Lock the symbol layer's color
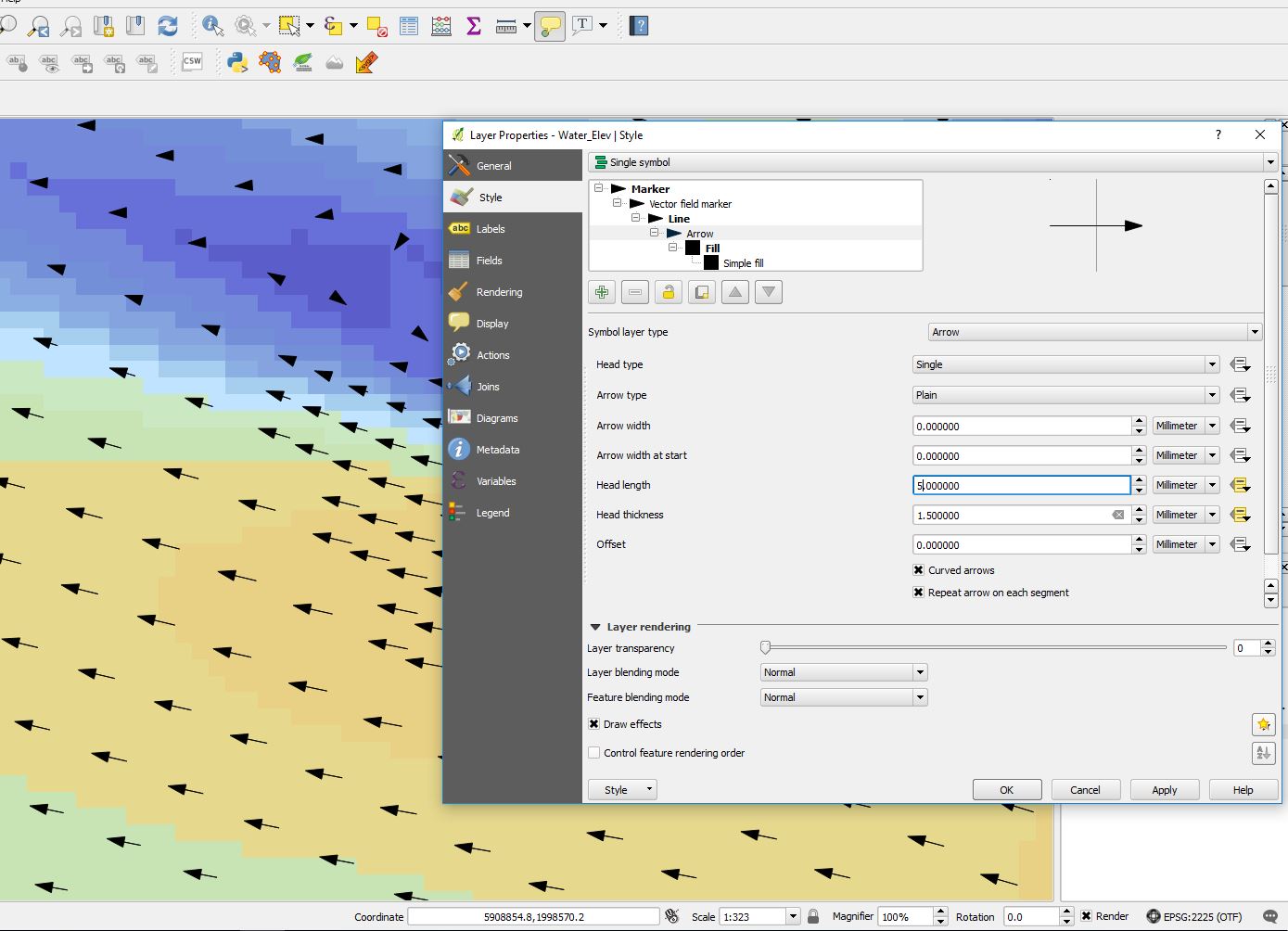This screenshot has width=1288, height=931. coord(669,292)
